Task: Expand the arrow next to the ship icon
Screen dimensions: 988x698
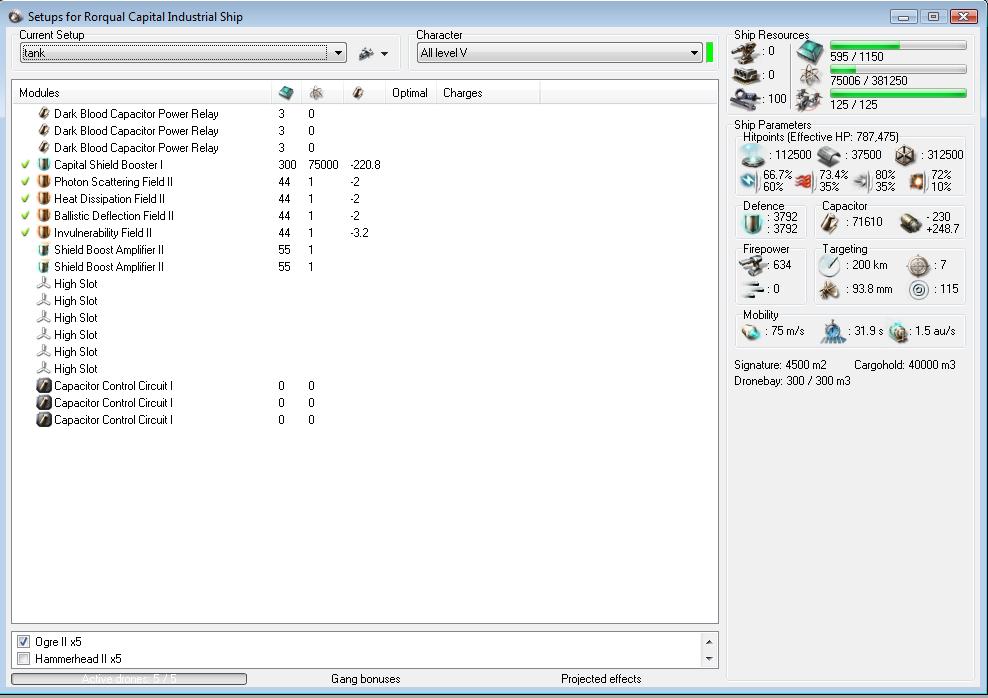Action: [x=384, y=54]
